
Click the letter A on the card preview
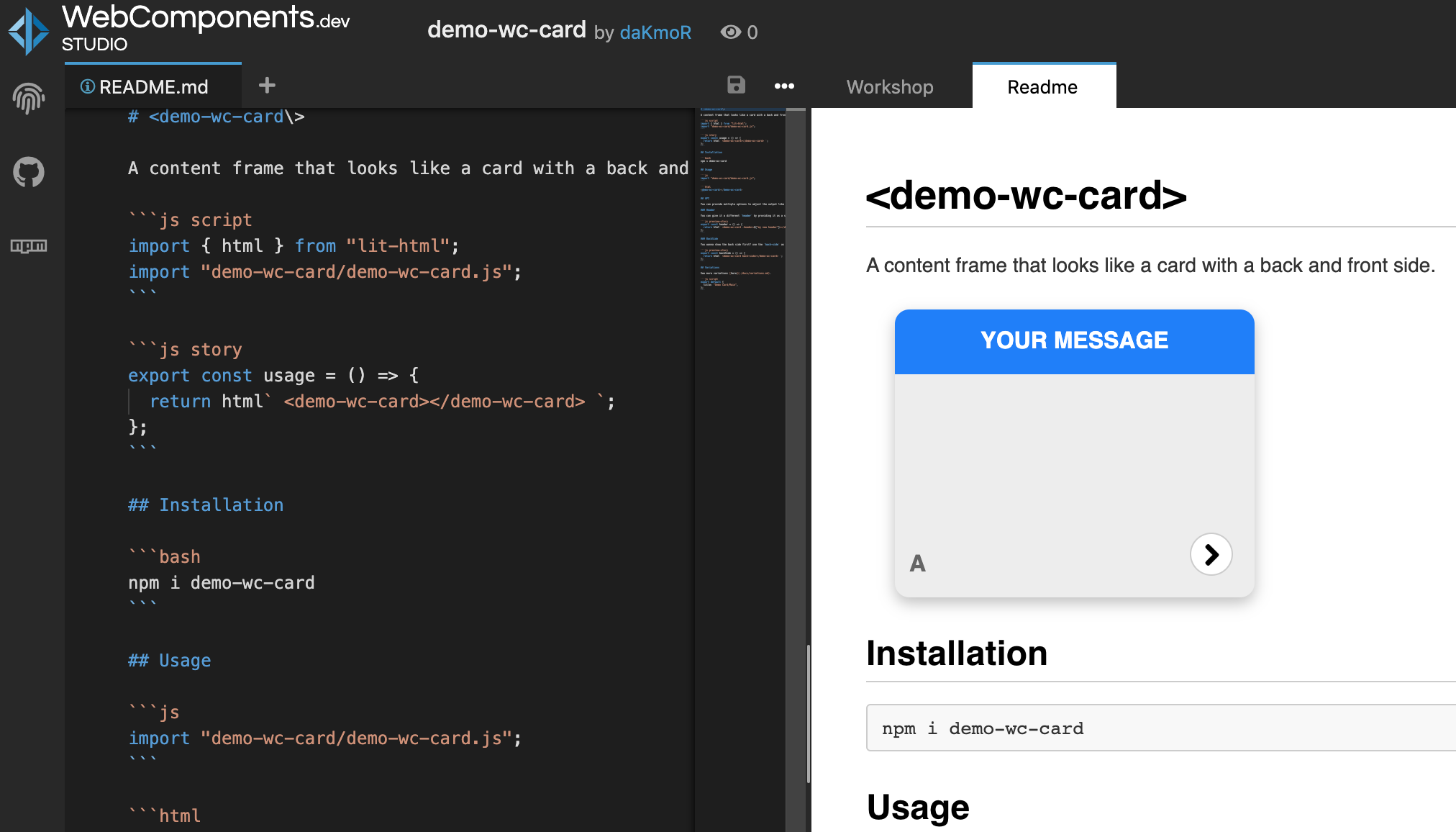click(x=916, y=564)
